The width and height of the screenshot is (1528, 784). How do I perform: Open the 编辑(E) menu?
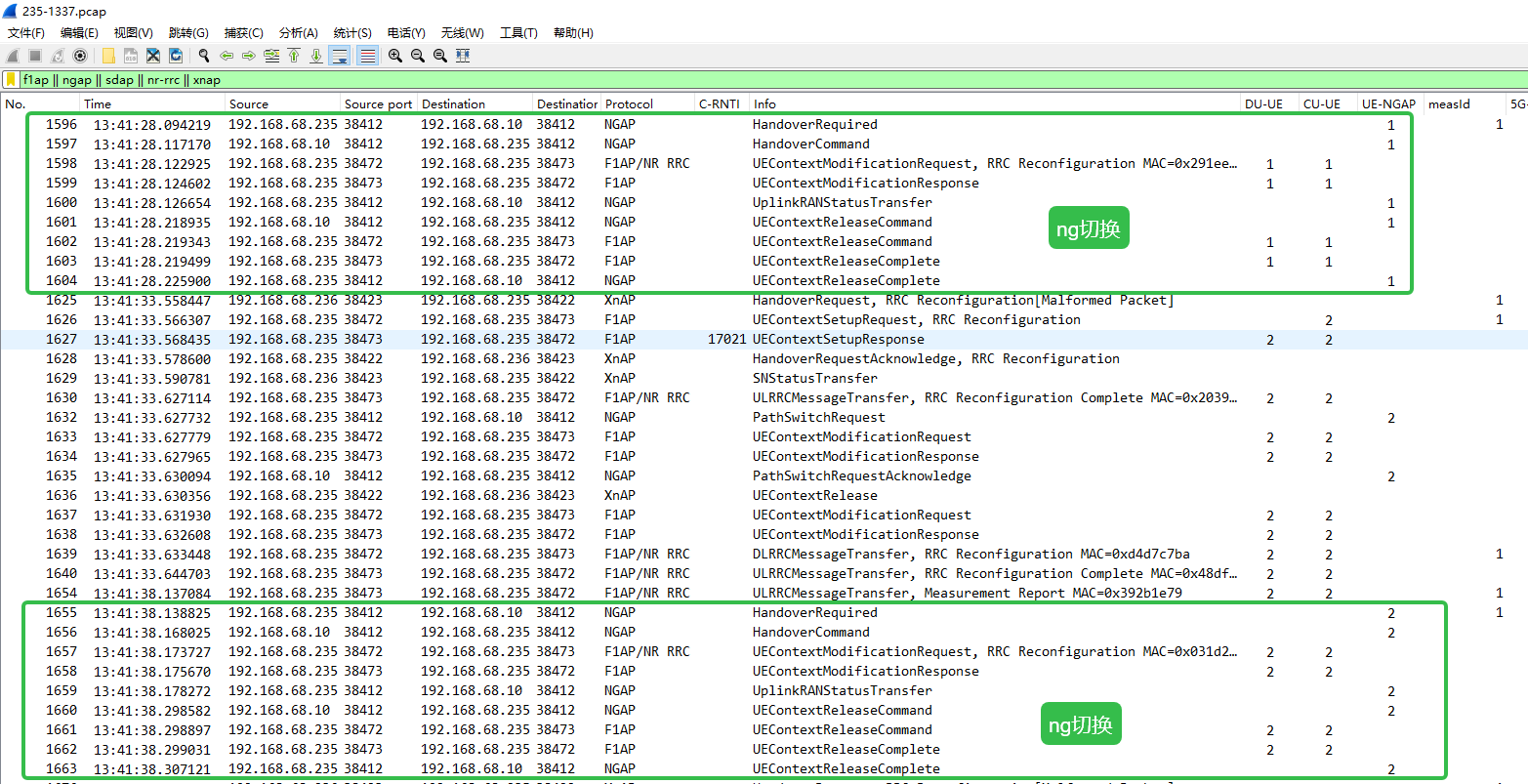coord(80,33)
